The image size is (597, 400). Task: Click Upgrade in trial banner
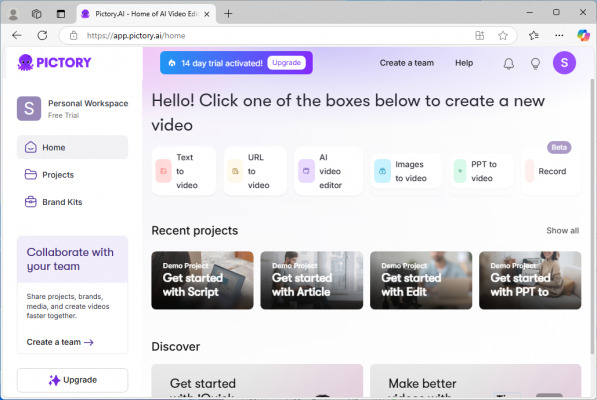(286, 63)
